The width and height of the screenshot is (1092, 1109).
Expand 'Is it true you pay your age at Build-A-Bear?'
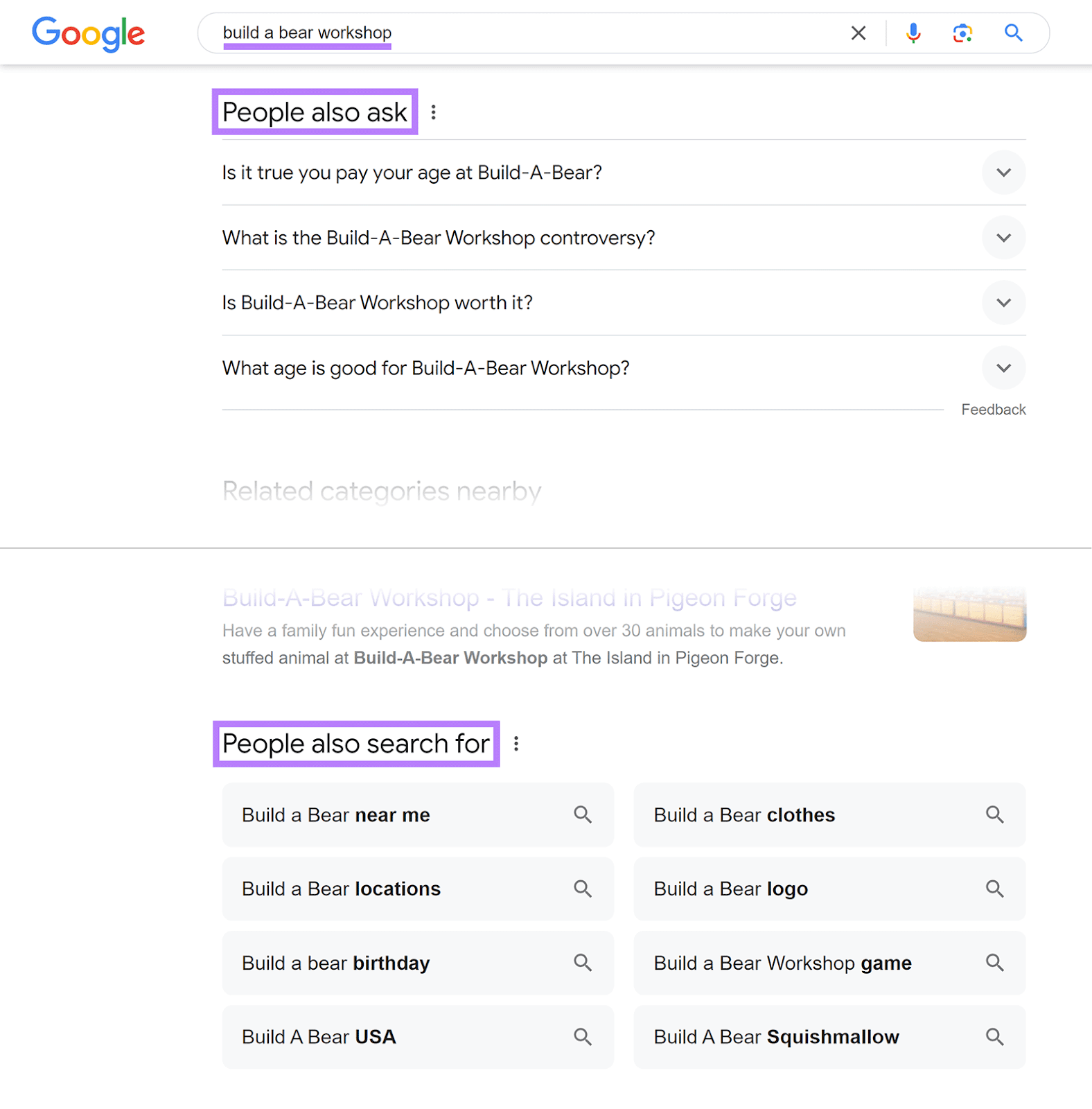(x=1003, y=173)
